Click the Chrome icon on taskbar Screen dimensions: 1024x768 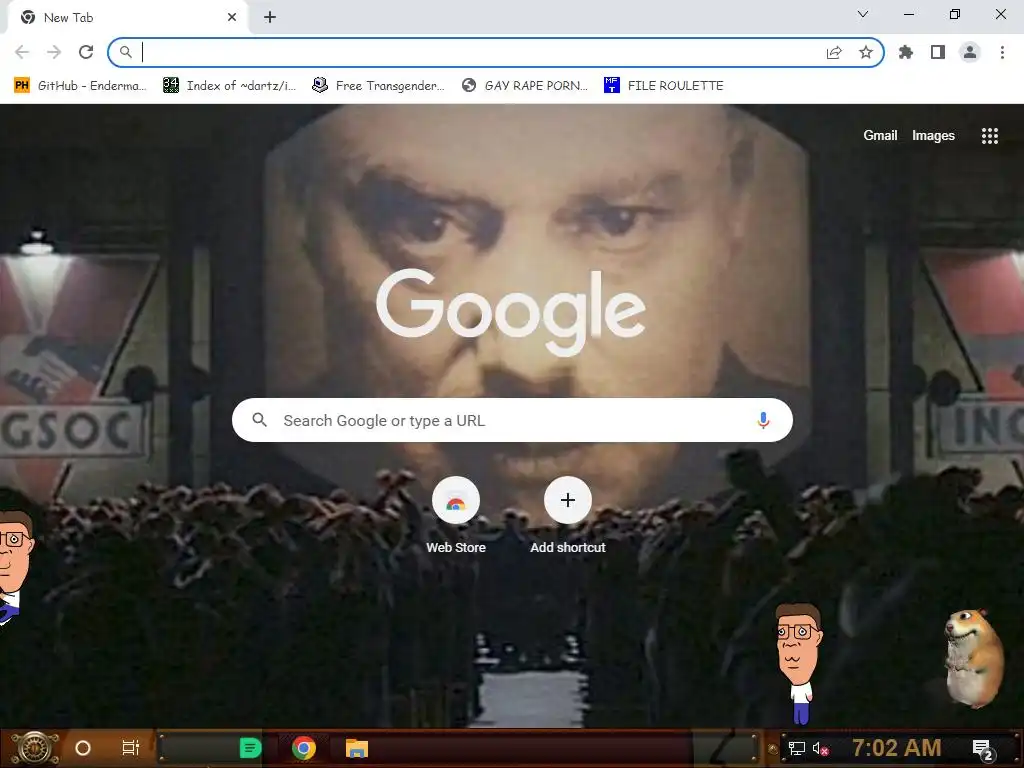pyautogui.click(x=304, y=748)
